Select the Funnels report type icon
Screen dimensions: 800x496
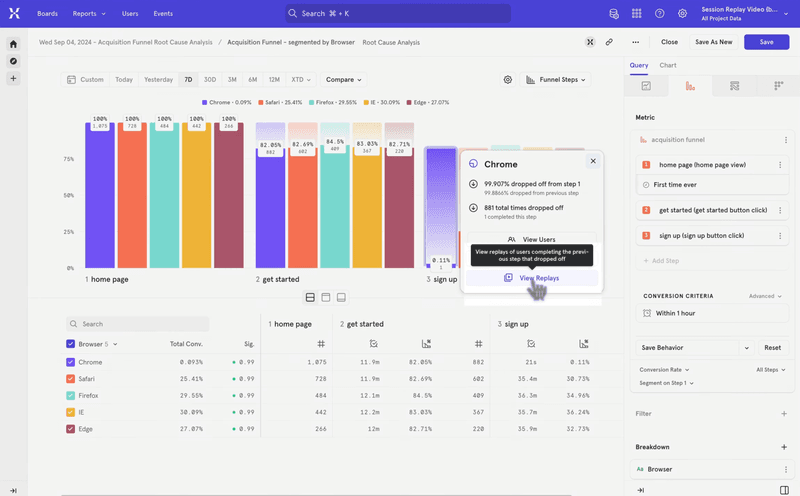click(689, 86)
